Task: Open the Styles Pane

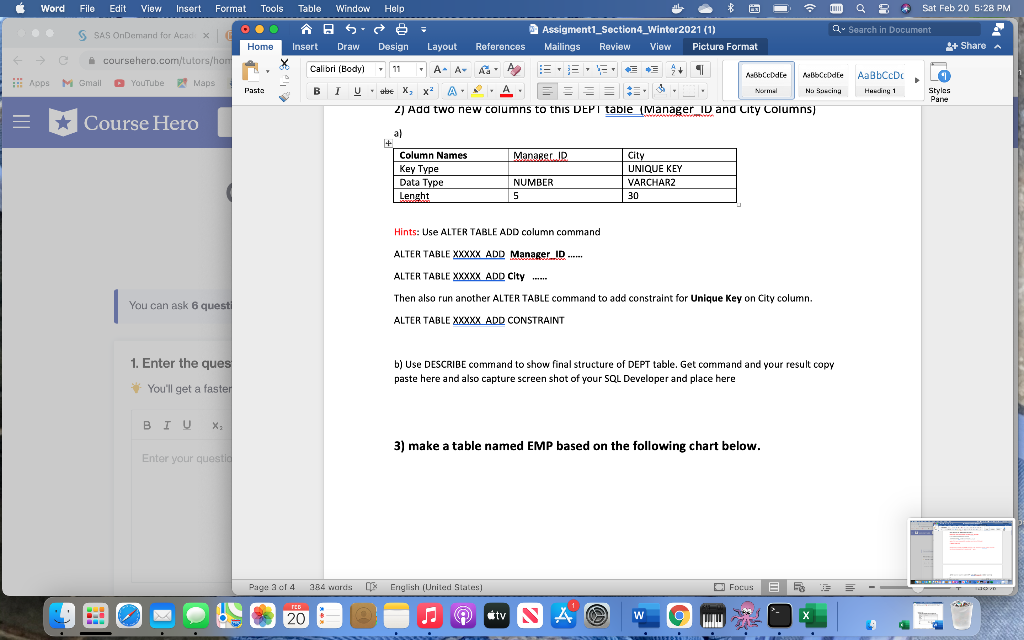Action: point(940,80)
